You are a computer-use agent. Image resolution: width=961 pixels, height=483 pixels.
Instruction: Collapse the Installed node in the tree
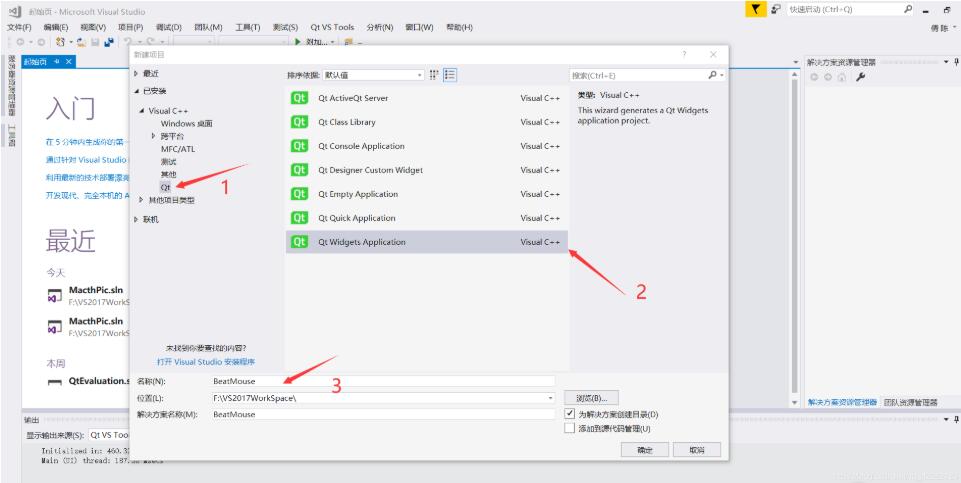[136, 91]
